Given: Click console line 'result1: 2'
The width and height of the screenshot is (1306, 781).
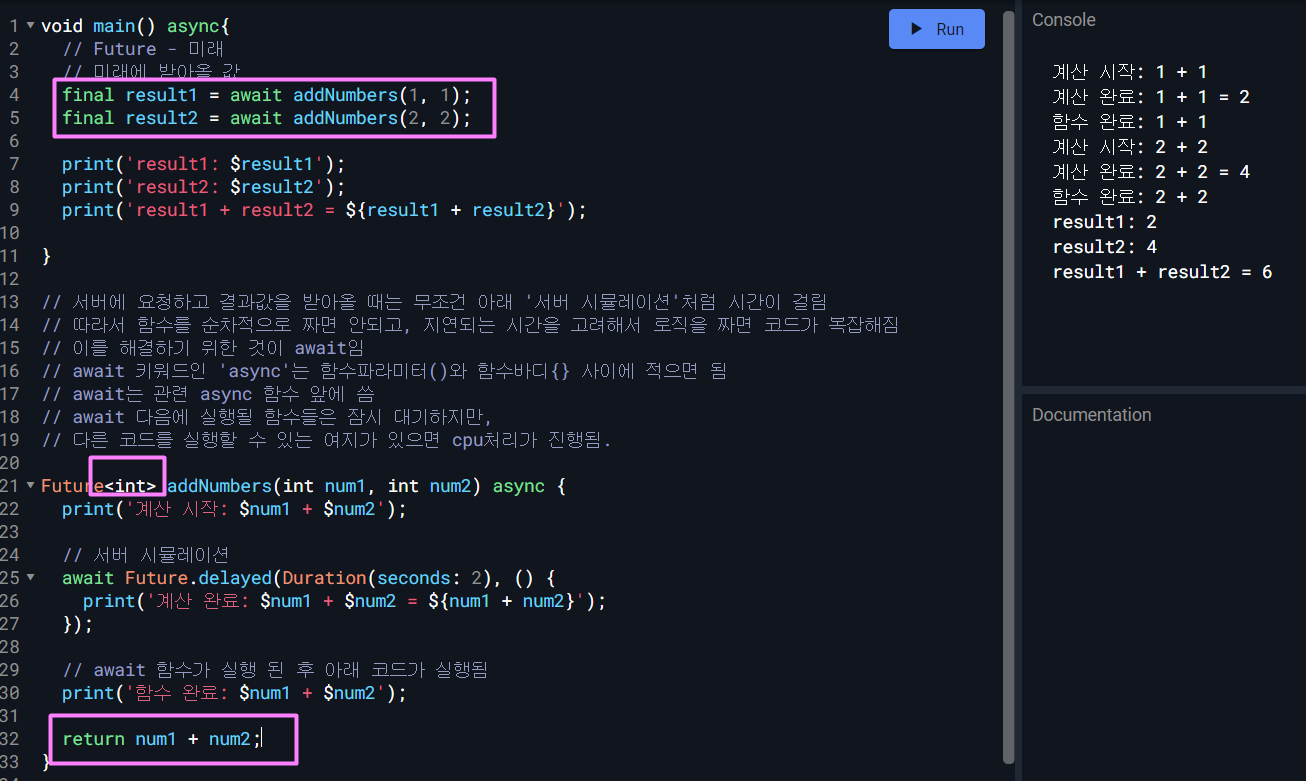Looking at the screenshot, I should (1104, 222).
